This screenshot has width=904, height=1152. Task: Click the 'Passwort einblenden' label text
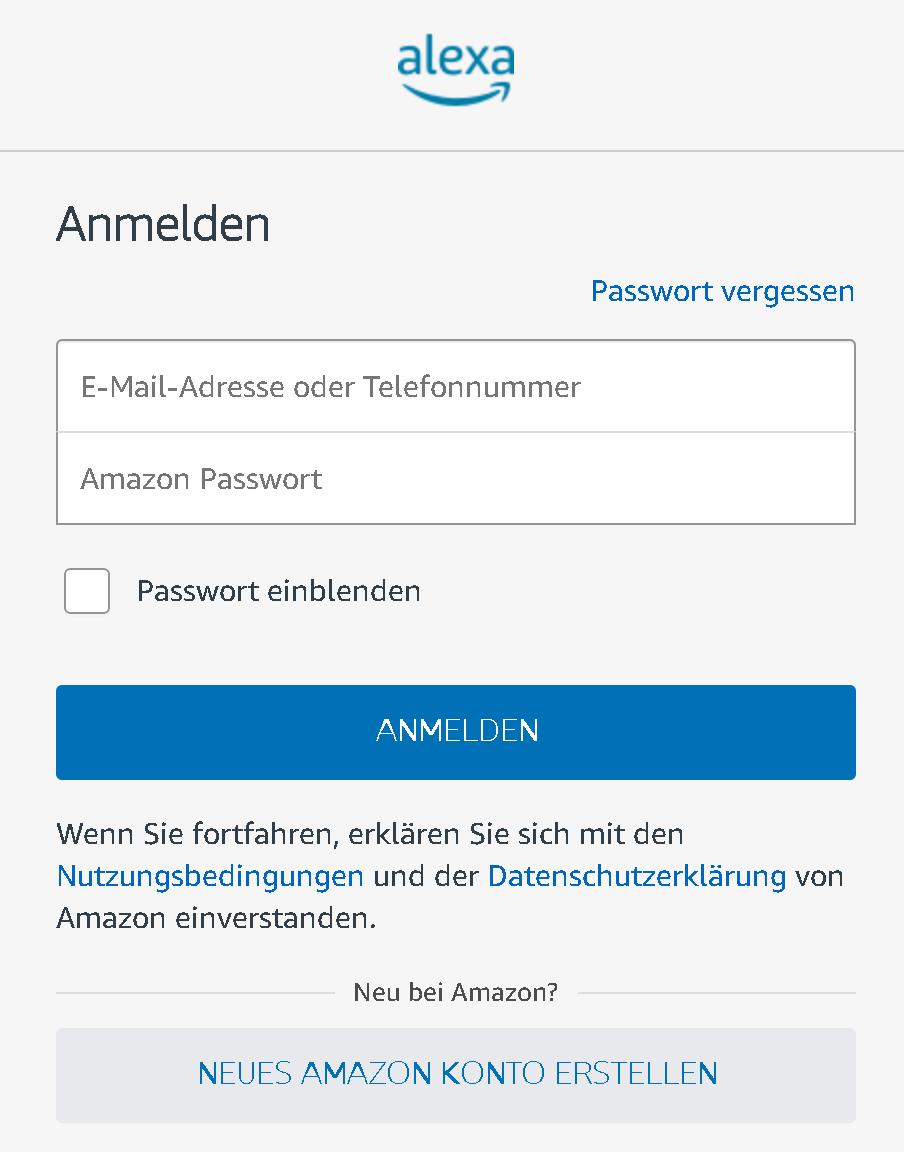pyautogui.click(x=279, y=591)
